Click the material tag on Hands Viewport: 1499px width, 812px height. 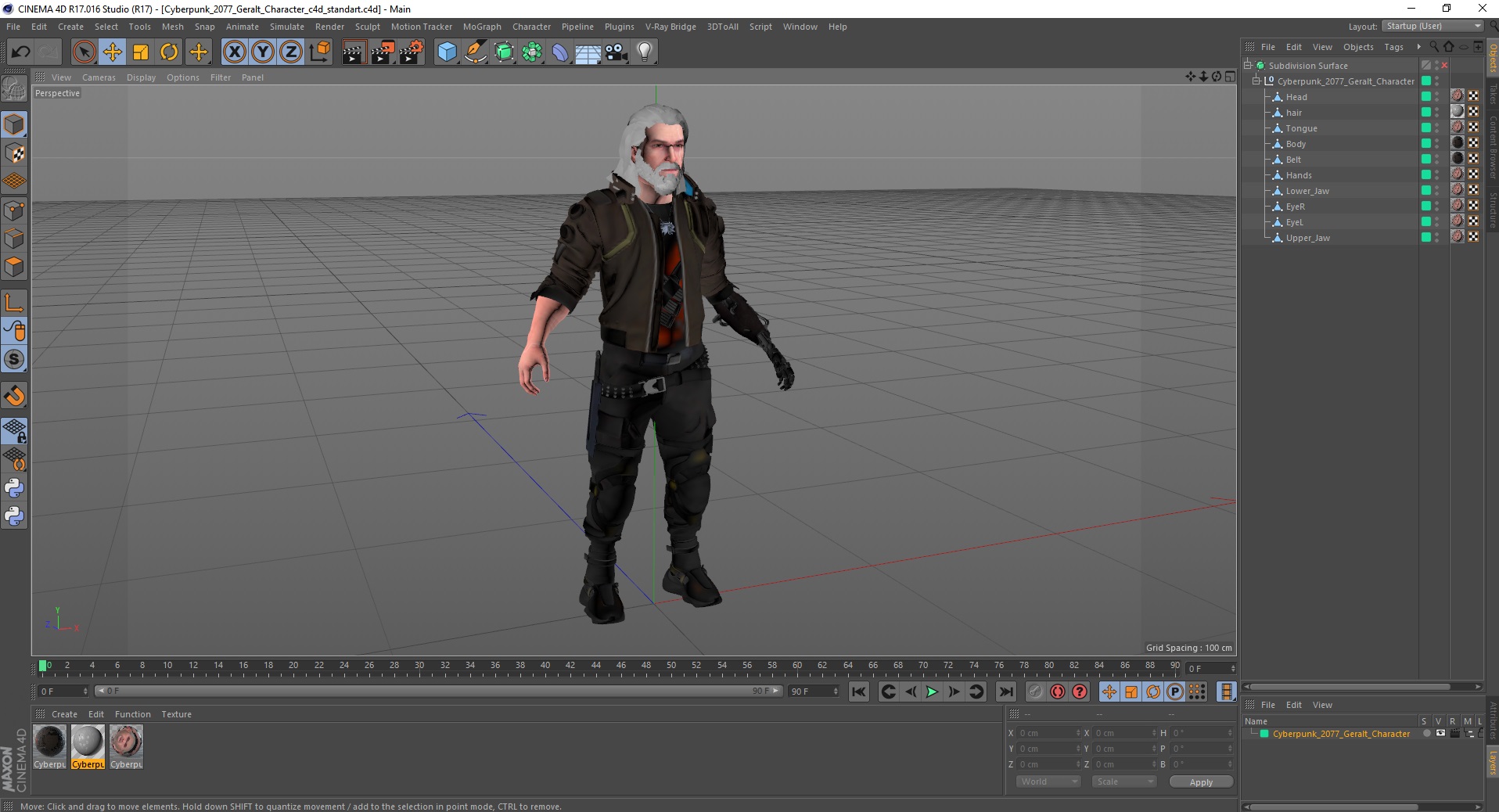tap(1458, 174)
